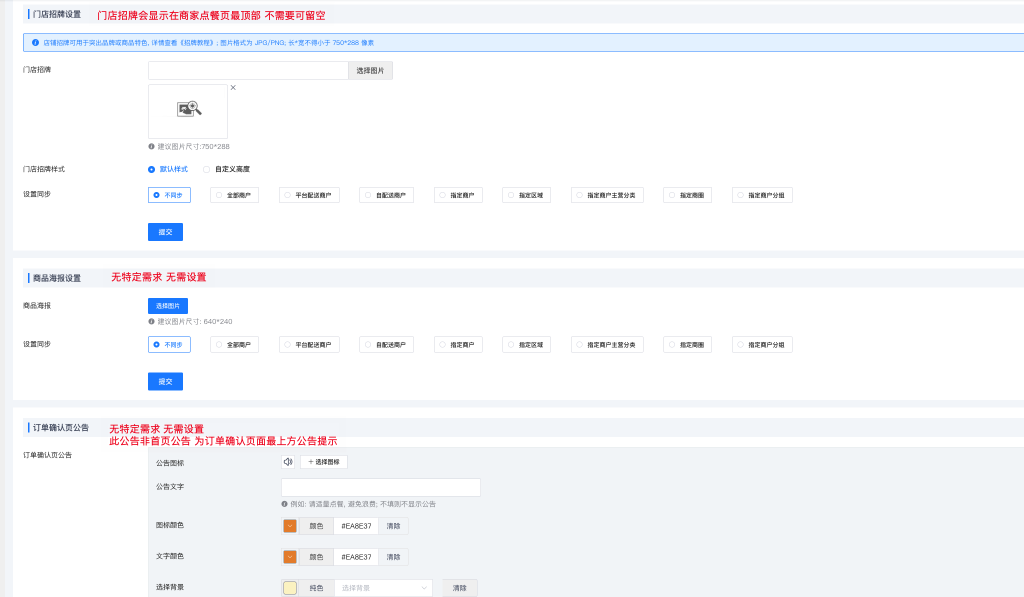Click the speaker announcement icon
This screenshot has width=1024, height=597.
(288, 462)
